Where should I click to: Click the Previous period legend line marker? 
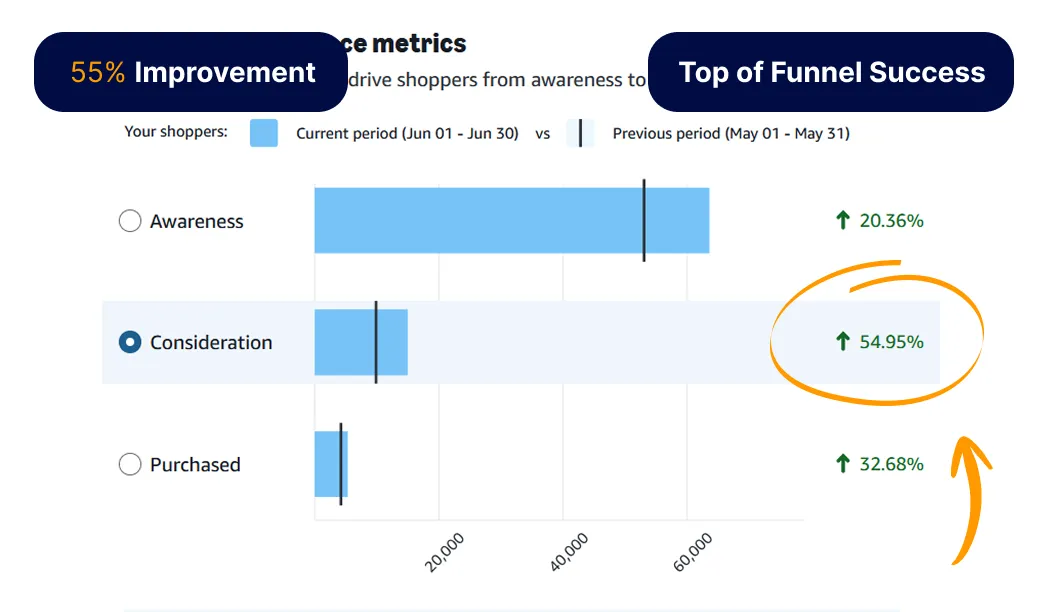(x=580, y=133)
